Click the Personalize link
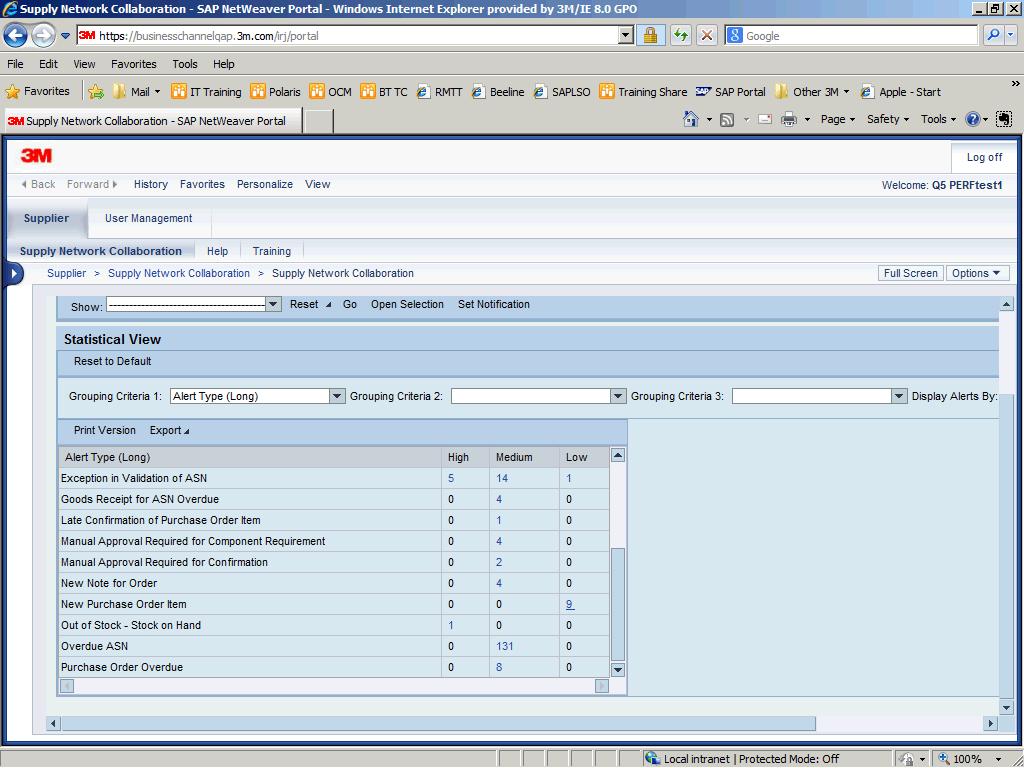The image size is (1024, 768). 264,185
